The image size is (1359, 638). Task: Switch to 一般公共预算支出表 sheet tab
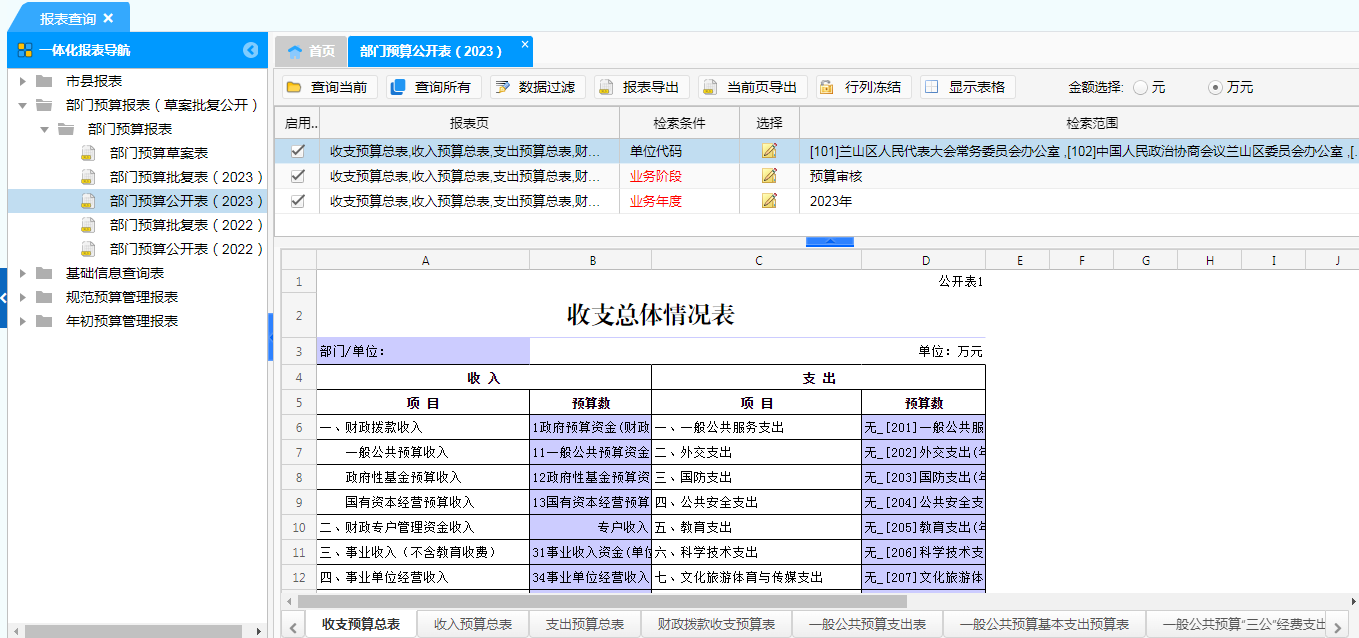pyautogui.click(x=867, y=624)
